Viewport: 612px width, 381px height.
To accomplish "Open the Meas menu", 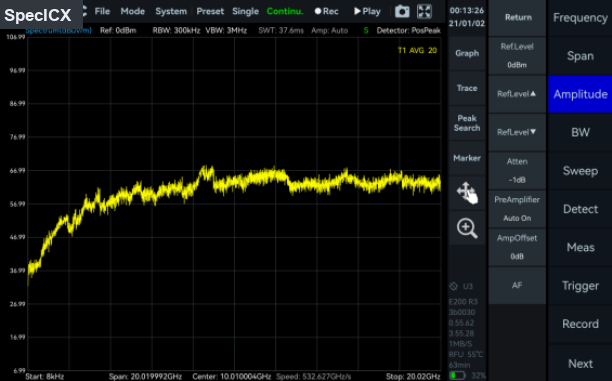I will tap(580, 247).
